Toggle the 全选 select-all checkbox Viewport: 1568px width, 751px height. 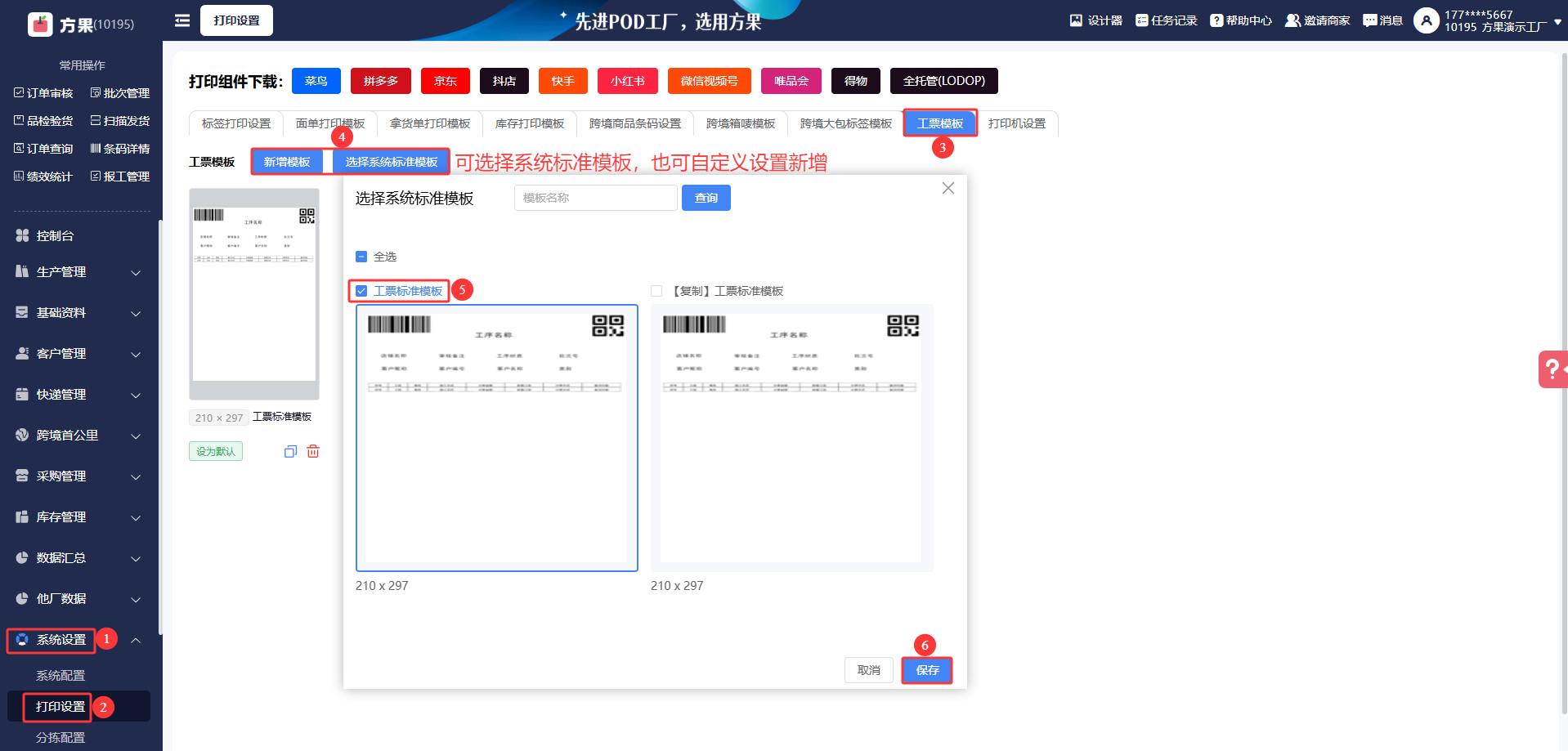pos(361,257)
